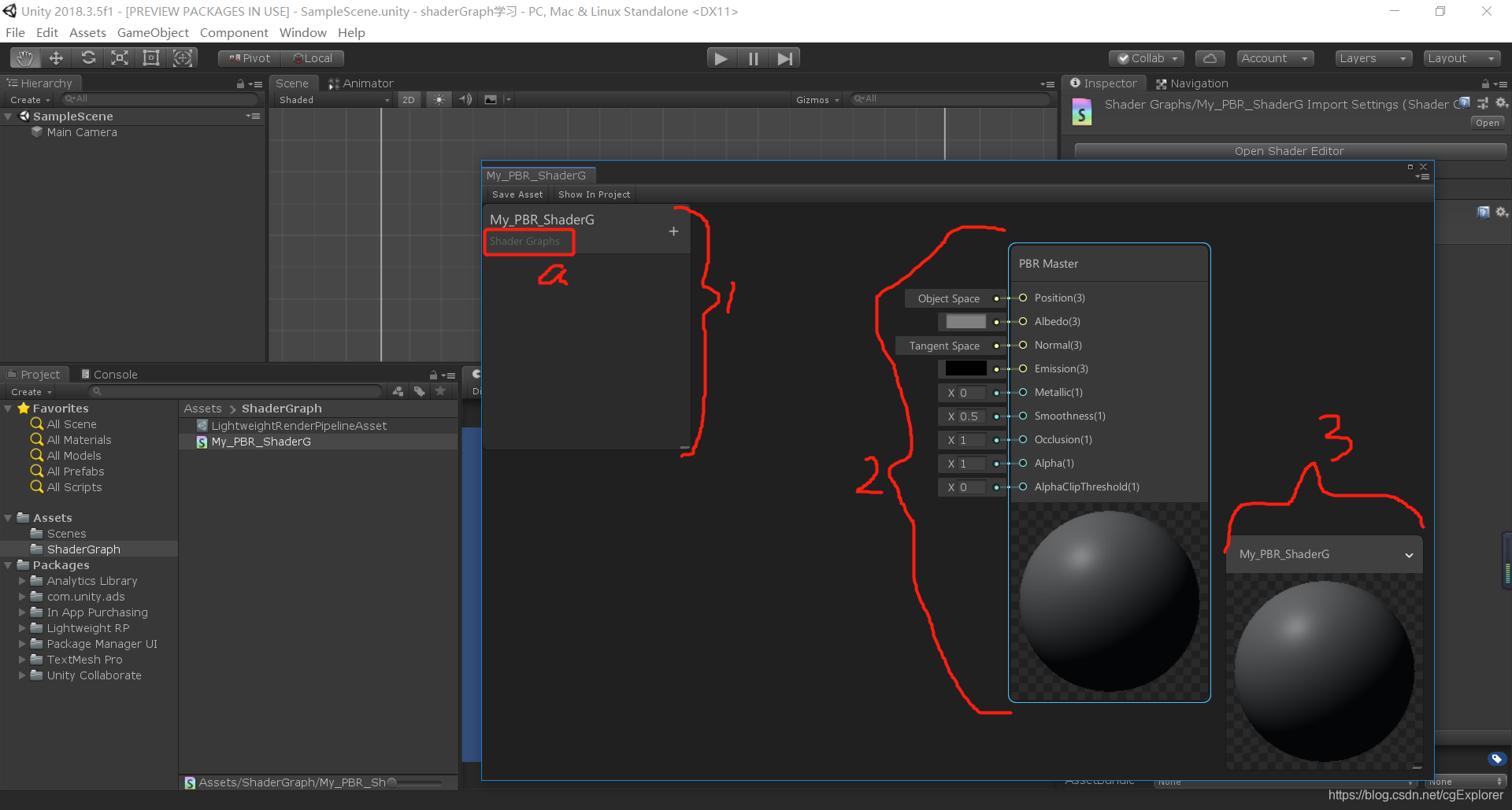Toggle 2D view in Scene
This screenshot has height=810, width=1512.
(x=408, y=100)
